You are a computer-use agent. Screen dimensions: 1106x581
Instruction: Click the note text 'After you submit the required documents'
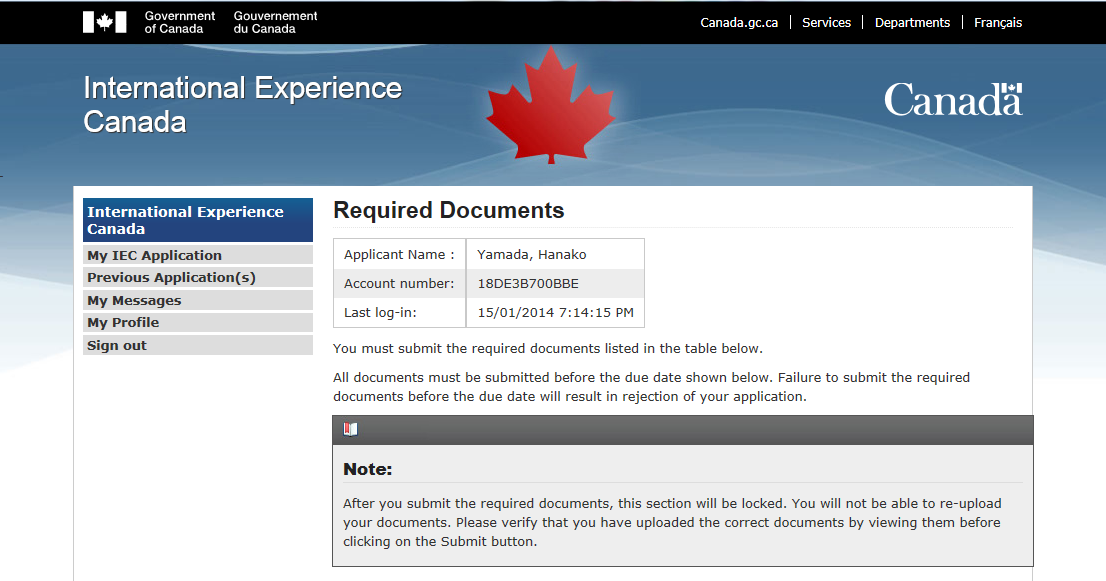(x=672, y=522)
